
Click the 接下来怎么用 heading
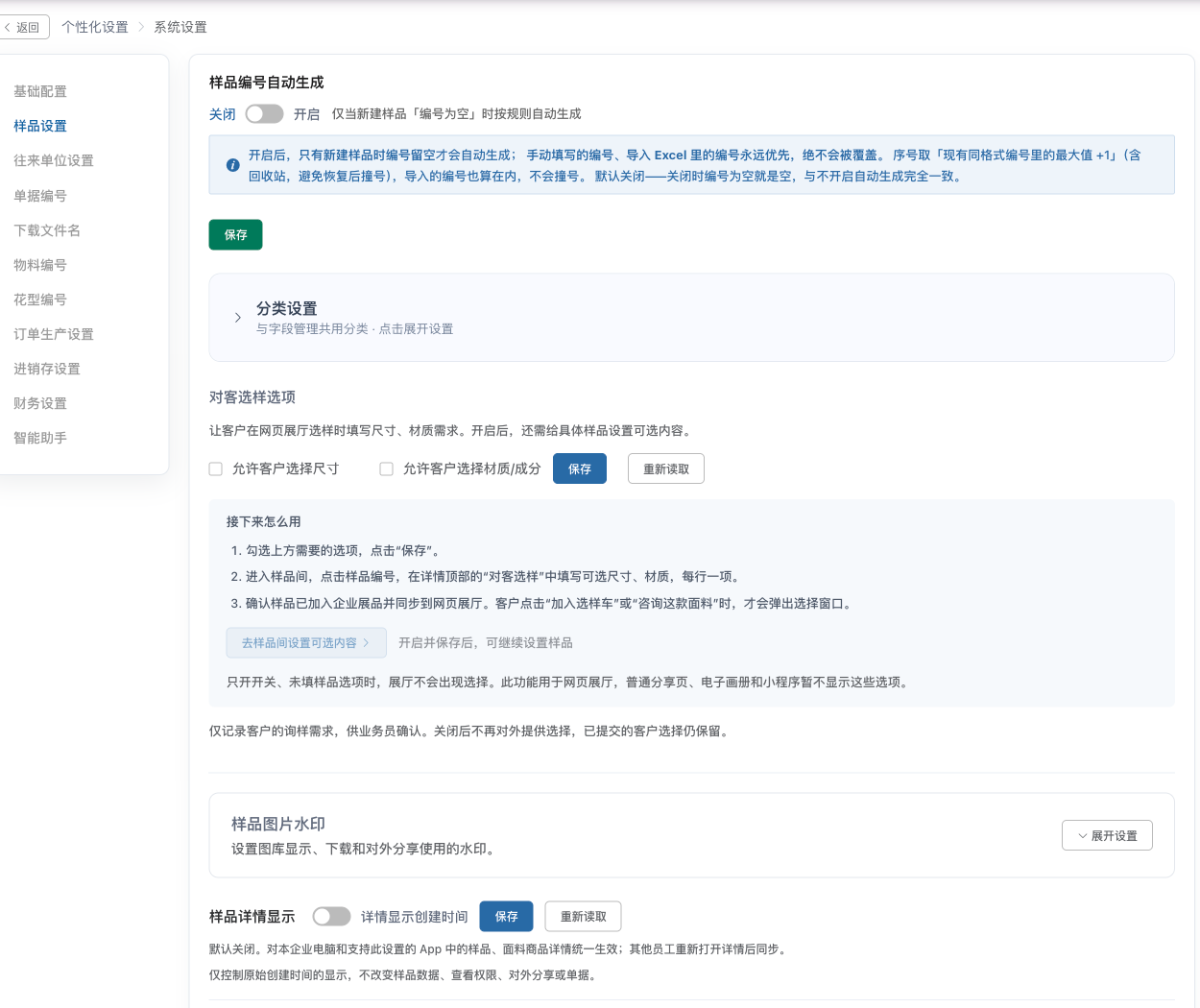coord(264,521)
